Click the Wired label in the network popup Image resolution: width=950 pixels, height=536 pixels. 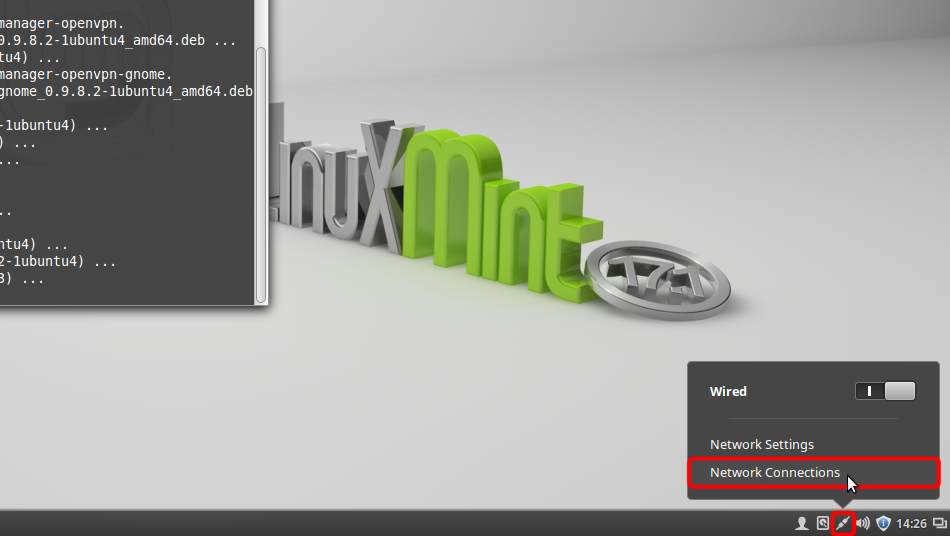click(x=728, y=391)
